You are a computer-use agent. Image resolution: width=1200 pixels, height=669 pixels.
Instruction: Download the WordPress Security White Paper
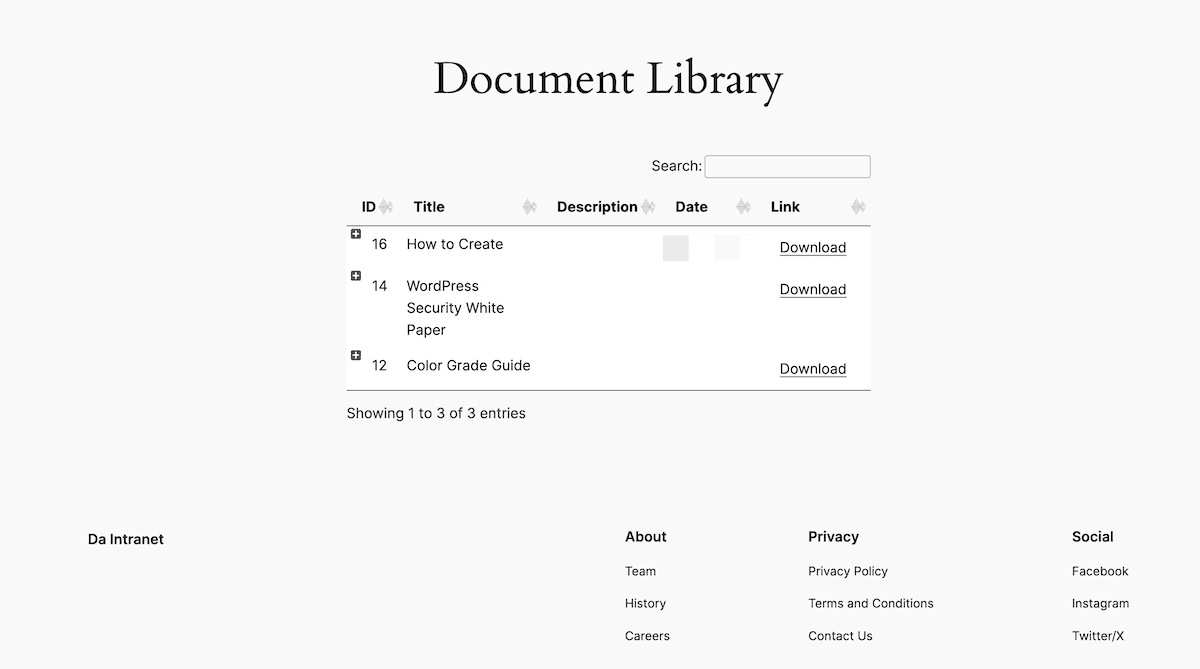(x=812, y=289)
